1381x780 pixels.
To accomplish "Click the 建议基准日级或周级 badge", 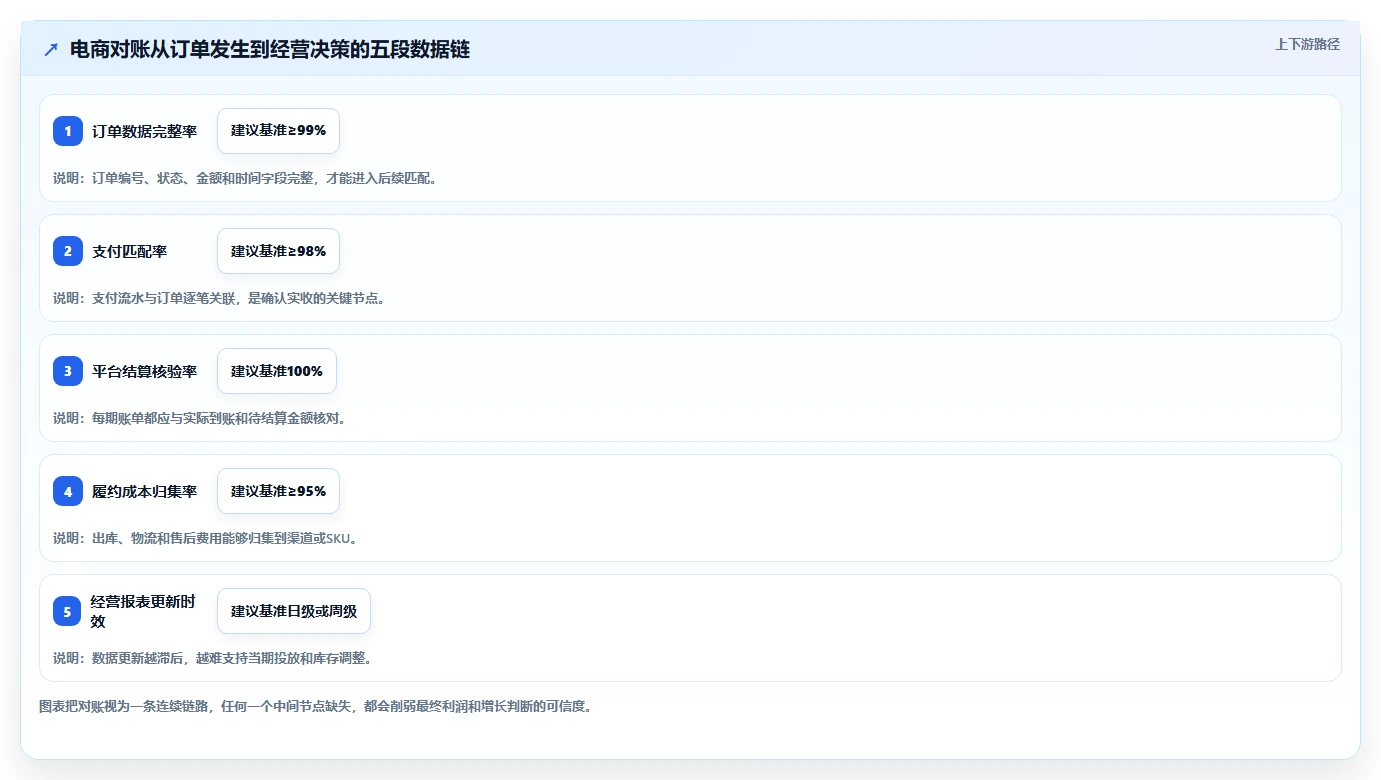I will pos(294,611).
